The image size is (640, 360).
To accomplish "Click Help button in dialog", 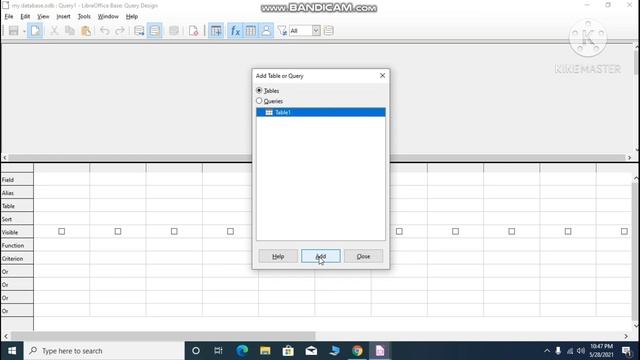I will (278, 256).
